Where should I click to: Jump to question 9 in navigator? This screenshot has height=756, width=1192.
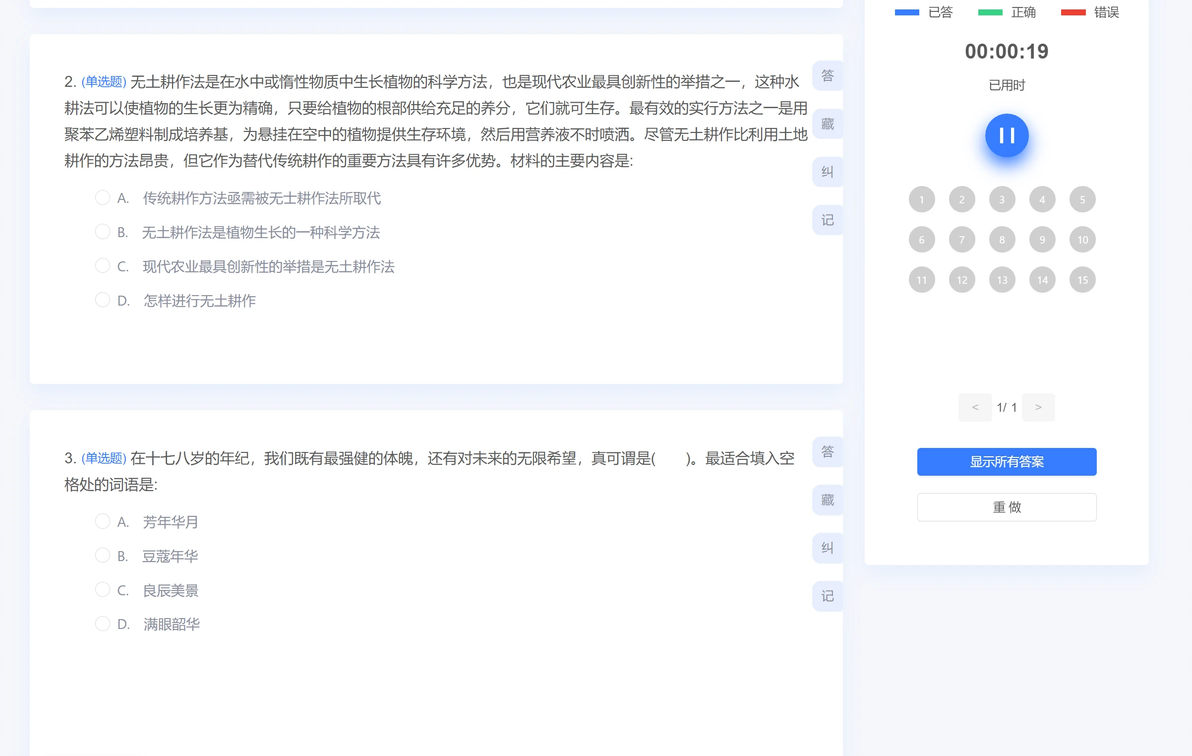click(x=1042, y=240)
